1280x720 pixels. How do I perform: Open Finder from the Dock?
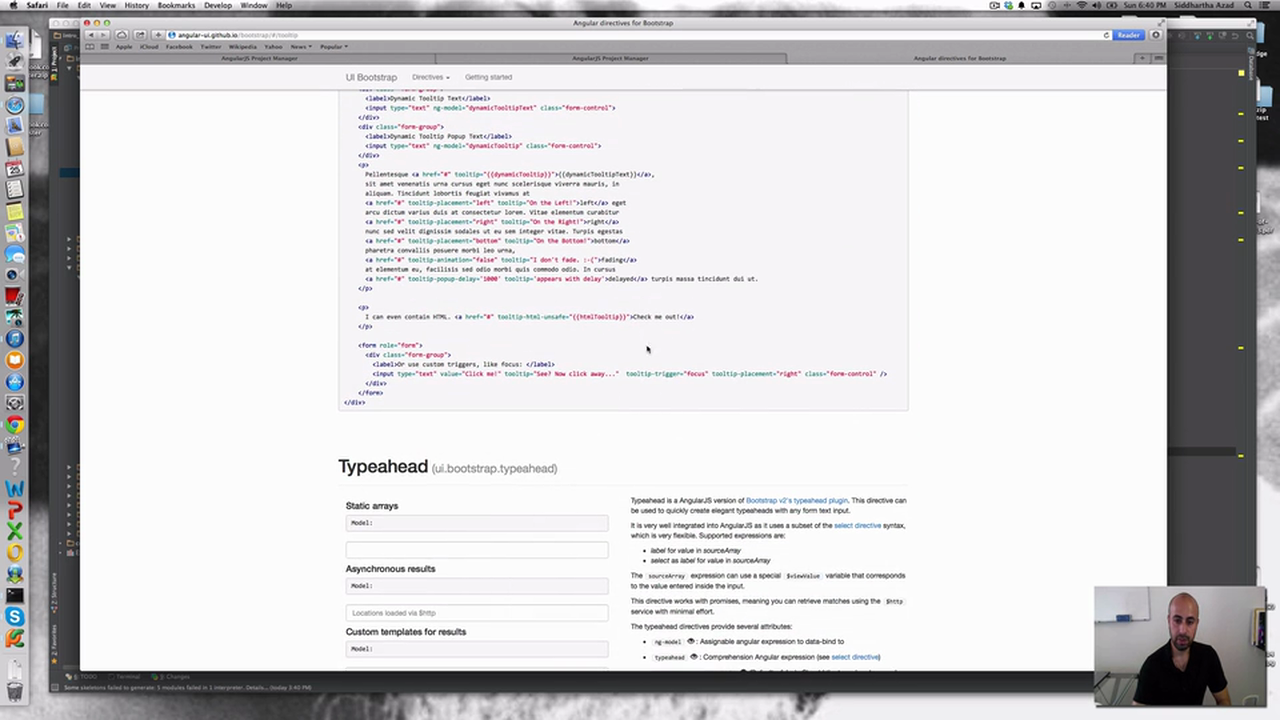[x=14, y=40]
